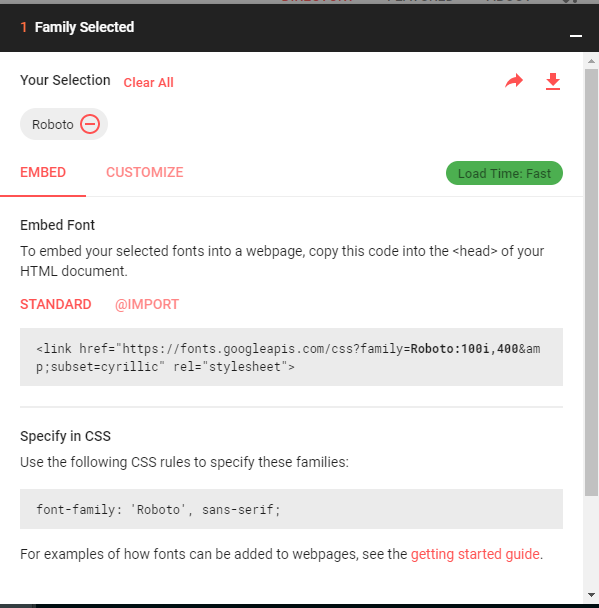599x608 pixels.
Task: Click the Specify in CSS heading
Action: [66, 436]
